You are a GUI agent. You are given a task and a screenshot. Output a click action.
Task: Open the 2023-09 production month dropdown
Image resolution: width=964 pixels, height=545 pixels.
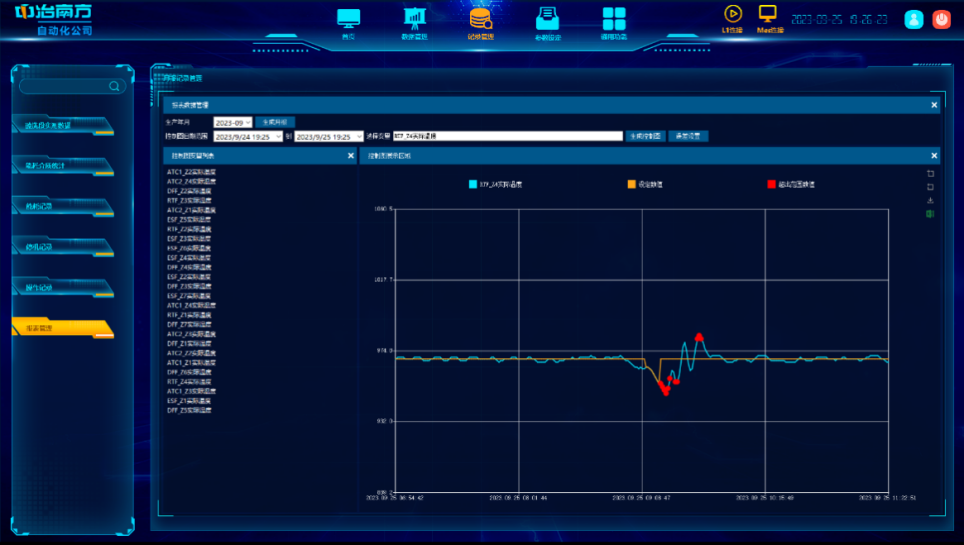(x=233, y=121)
